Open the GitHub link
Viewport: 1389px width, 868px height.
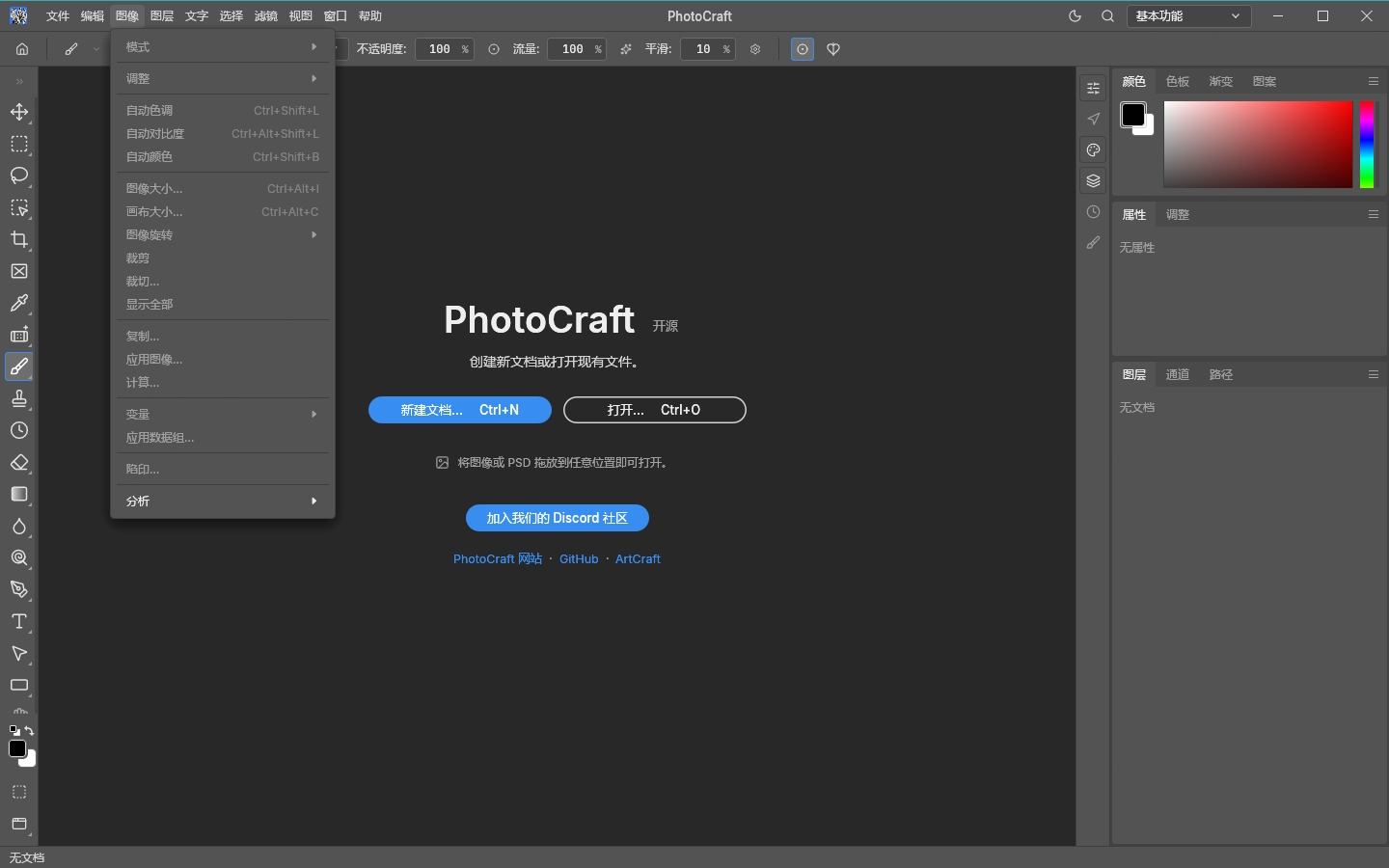tap(579, 559)
